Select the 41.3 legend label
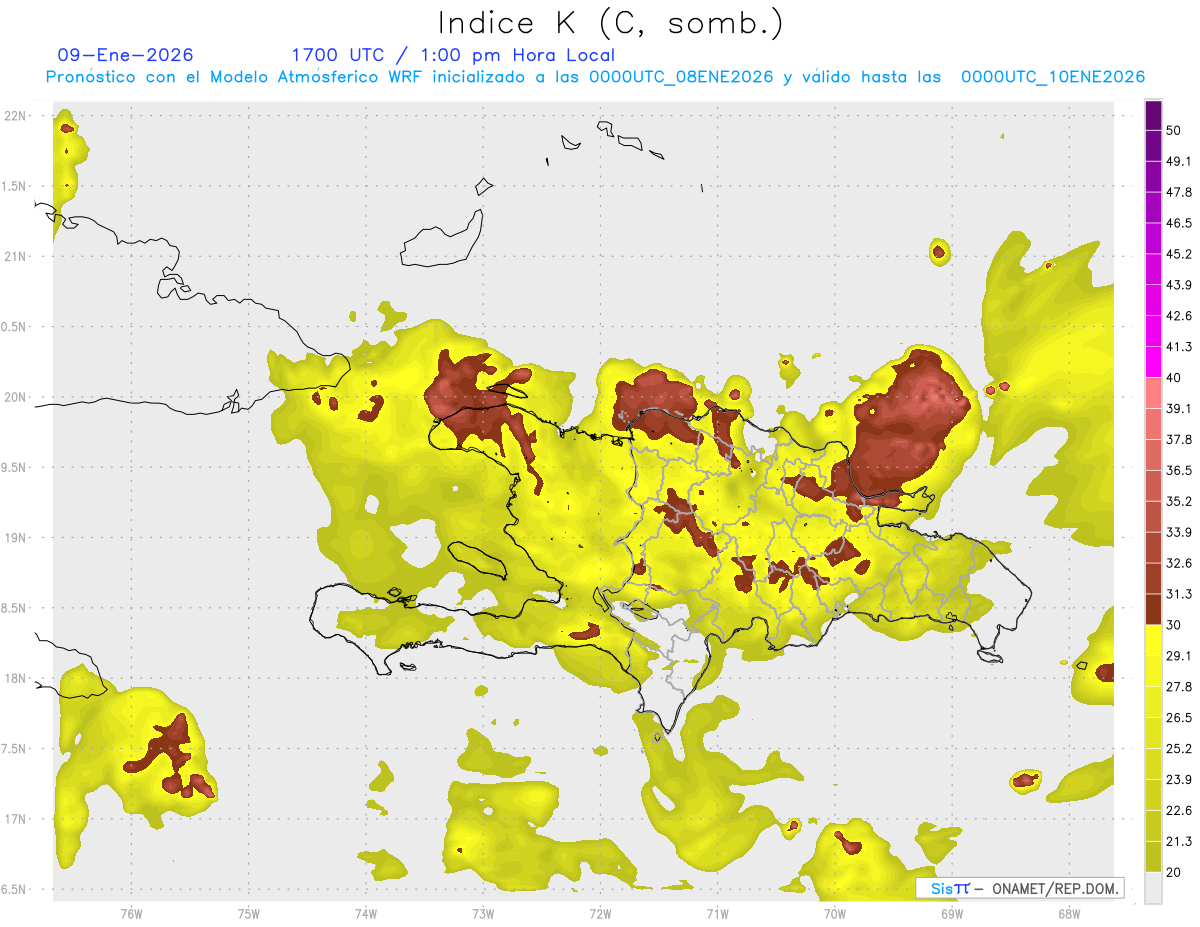The height and width of the screenshot is (927, 1200). click(x=1178, y=347)
